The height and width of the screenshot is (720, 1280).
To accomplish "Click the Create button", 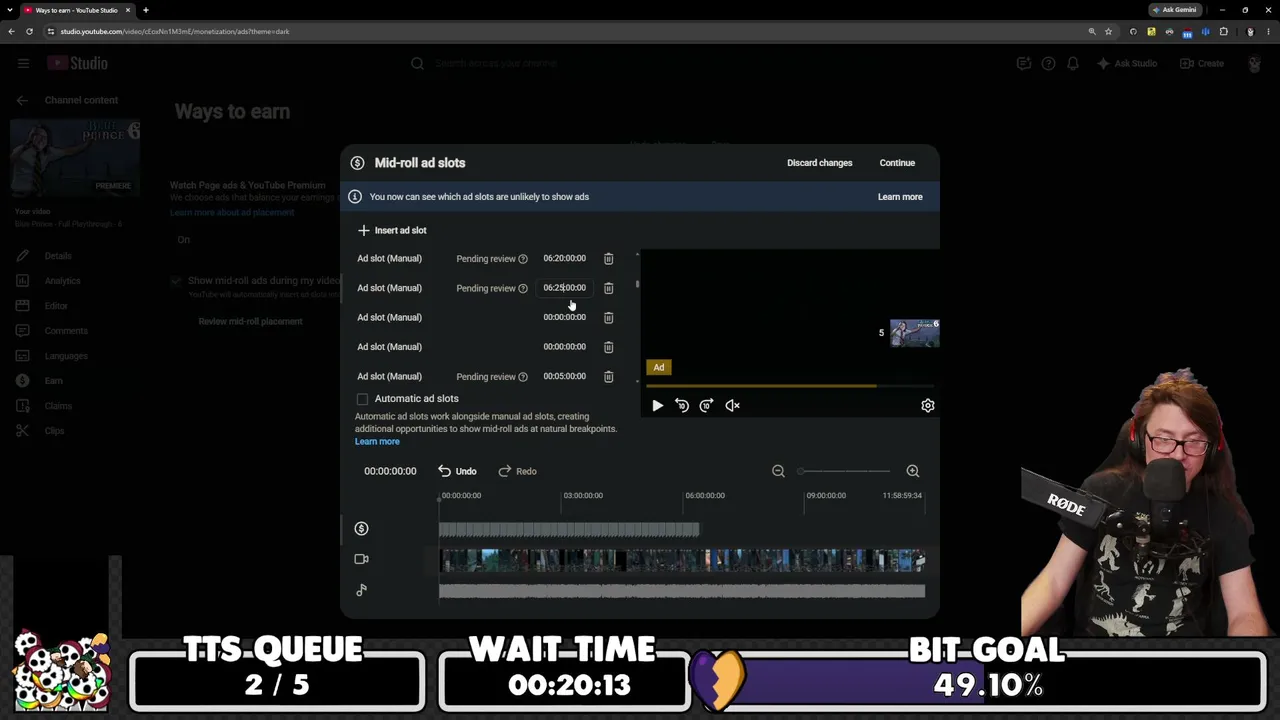I will point(1202,63).
